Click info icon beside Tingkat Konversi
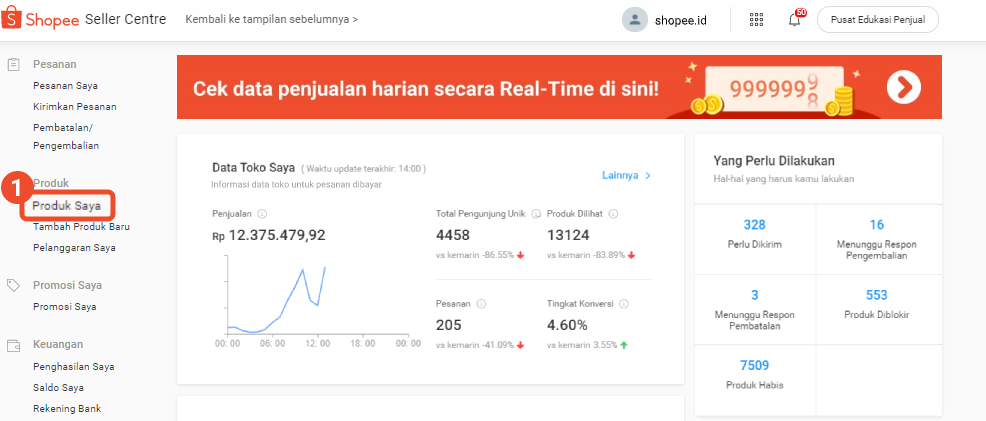The height and width of the screenshot is (421, 986). [624, 303]
